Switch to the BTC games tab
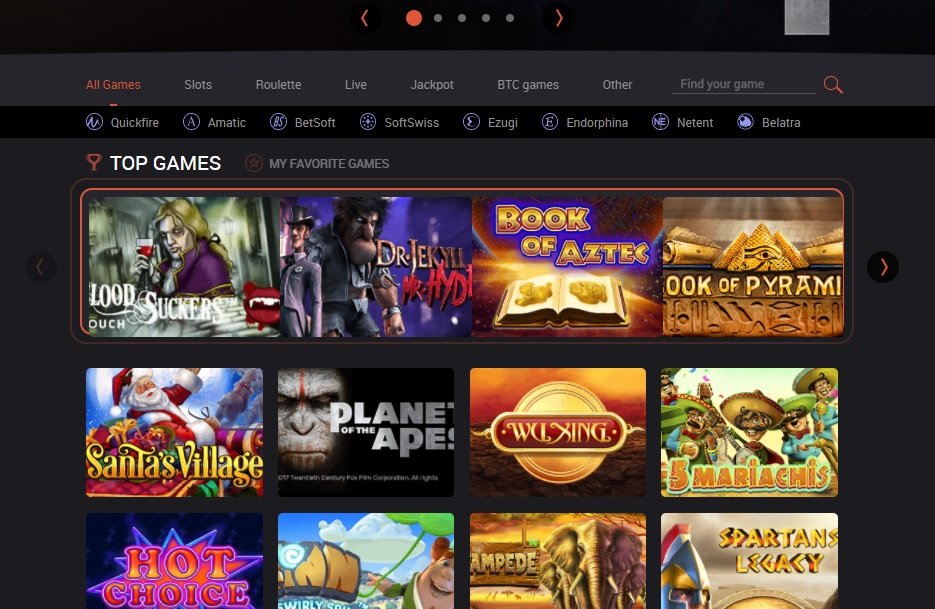This screenshot has height=609, width=935. pyautogui.click(x=528, y=85)
